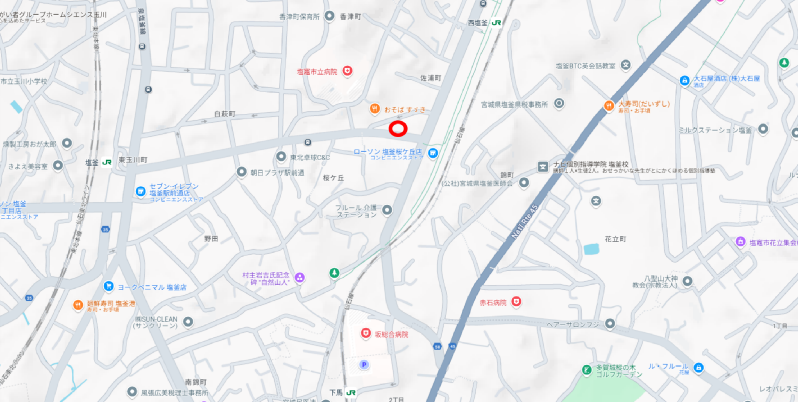Open the 大寿司(だいずし) restaurant marker

click(x=609, y=106)
